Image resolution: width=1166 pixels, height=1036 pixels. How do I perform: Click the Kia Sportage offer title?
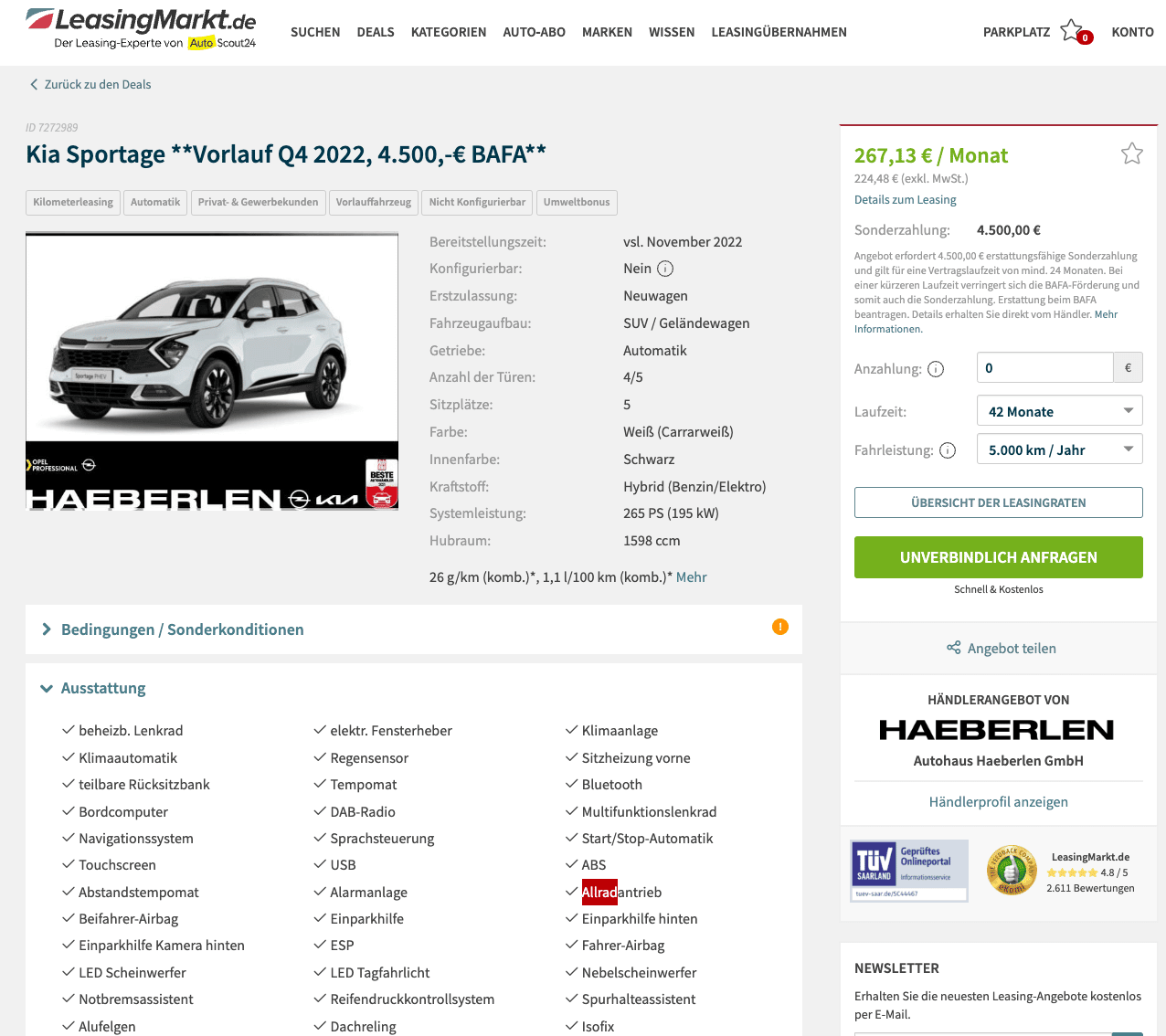[286, 154]
